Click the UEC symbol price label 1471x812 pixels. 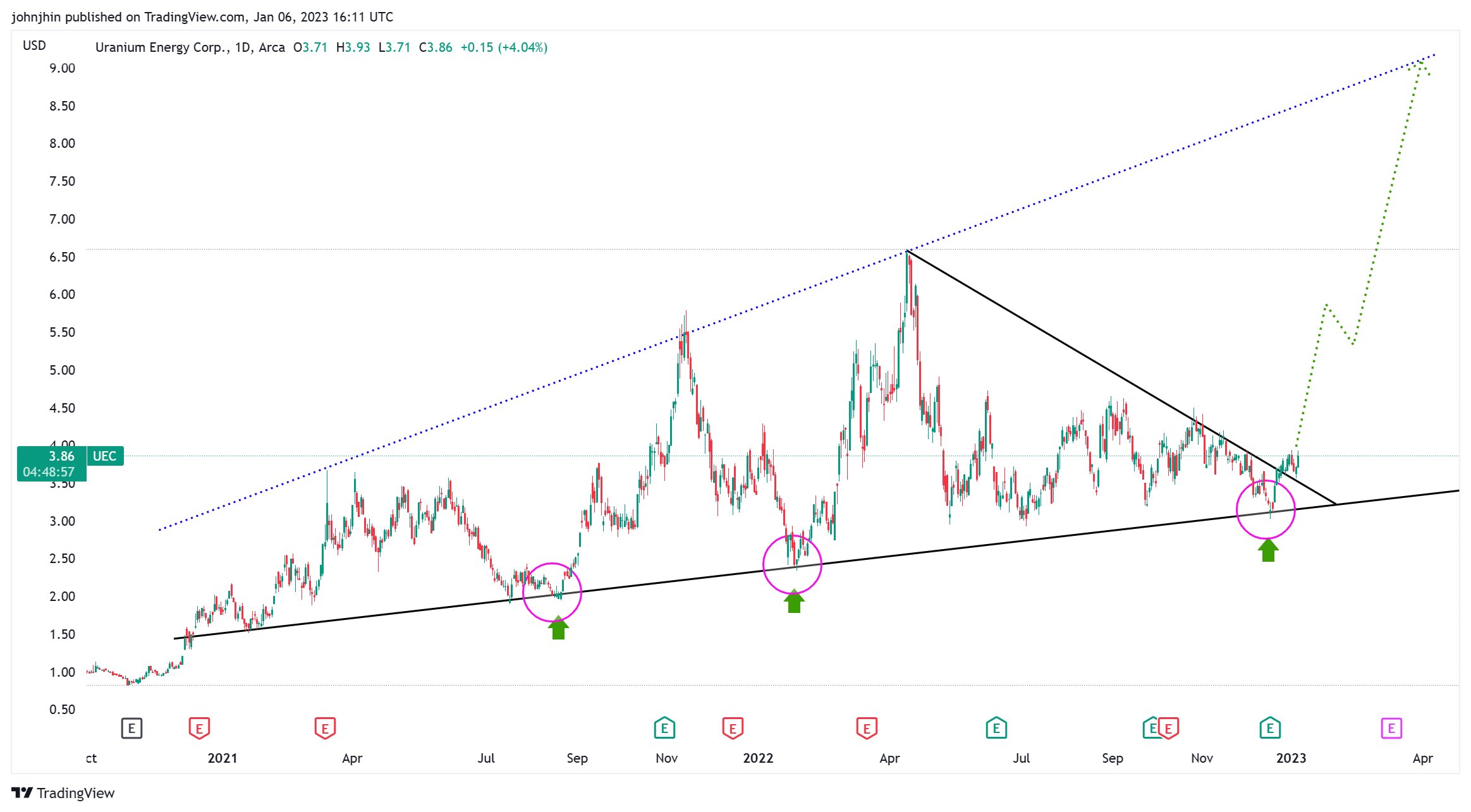(105, 456)
